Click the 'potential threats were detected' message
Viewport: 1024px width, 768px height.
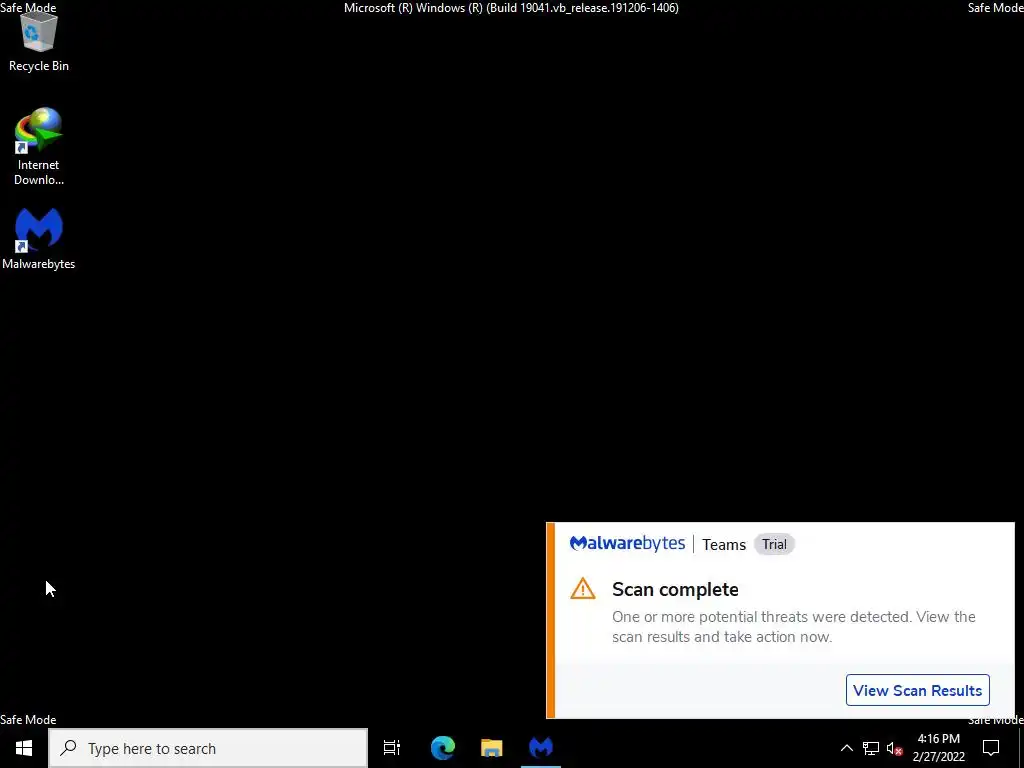[x=793, y=626]
